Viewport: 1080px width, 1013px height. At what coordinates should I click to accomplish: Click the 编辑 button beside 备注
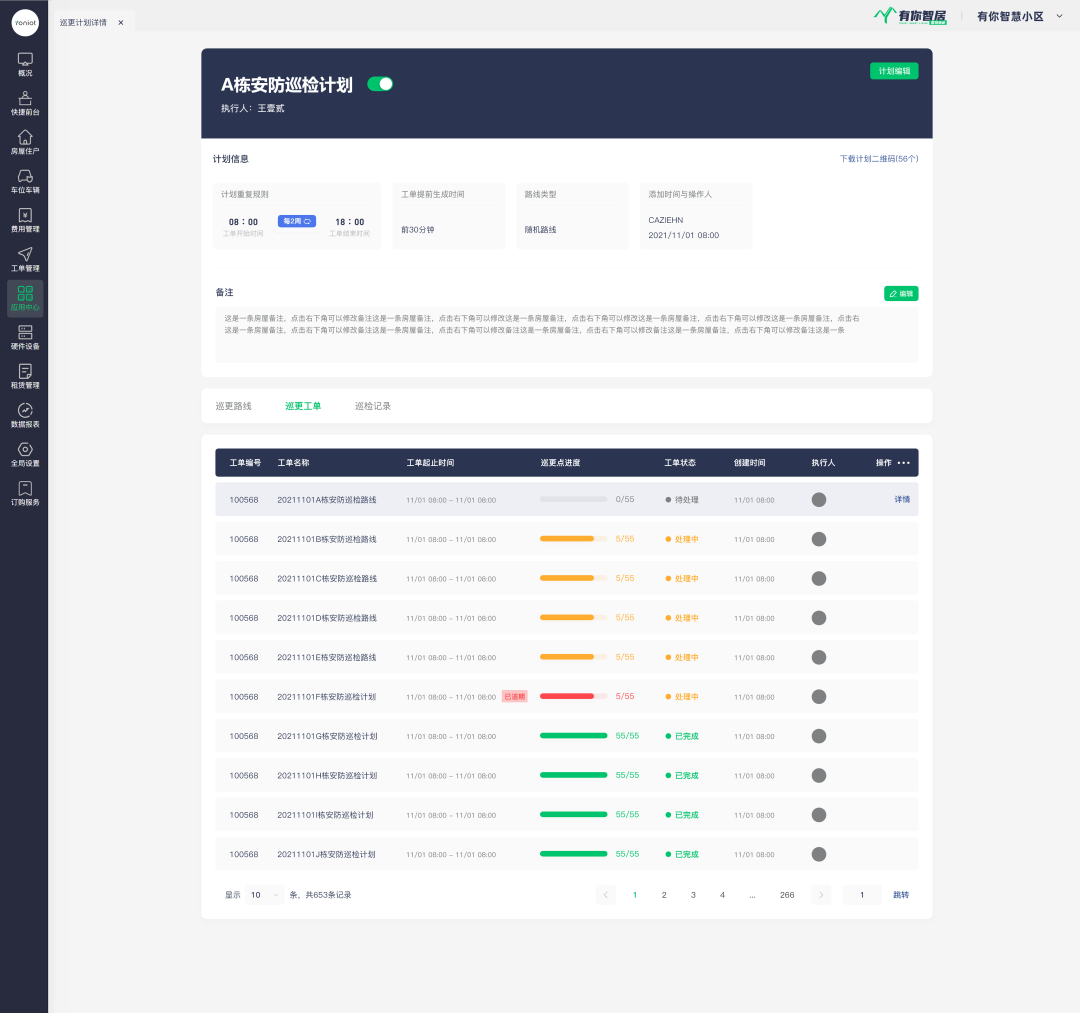pyautogui.click(x=900, y=294)
